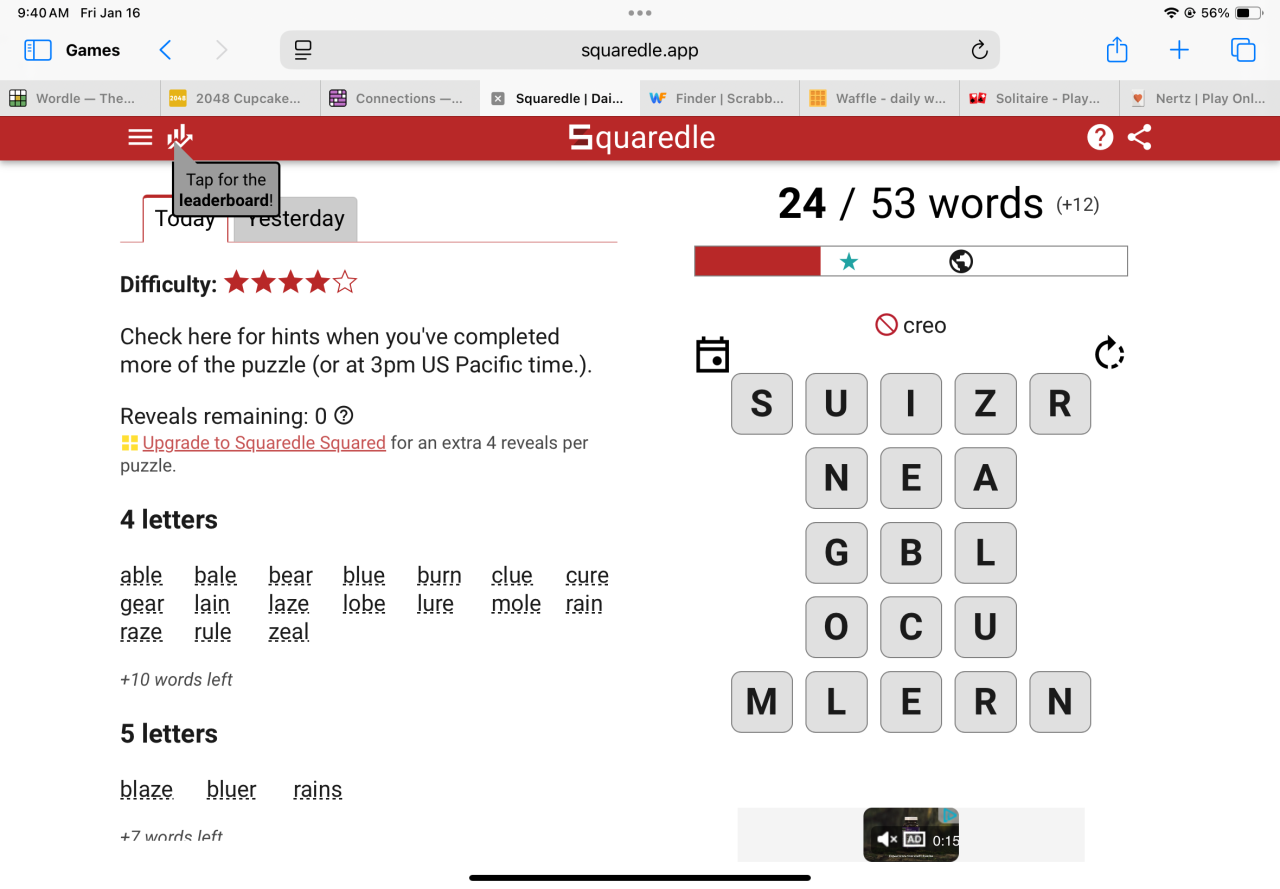Viewport: 1280px width, 889px height.
Task: Tap the "+10 words left" note
Action: pos(176,680)
